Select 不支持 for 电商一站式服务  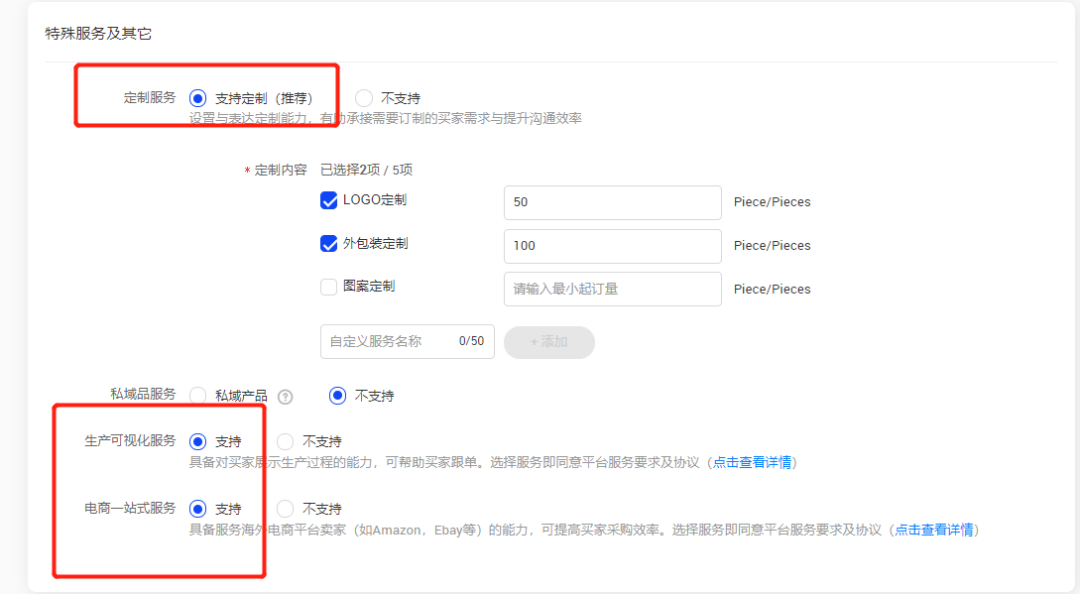(x=284, y=509)
